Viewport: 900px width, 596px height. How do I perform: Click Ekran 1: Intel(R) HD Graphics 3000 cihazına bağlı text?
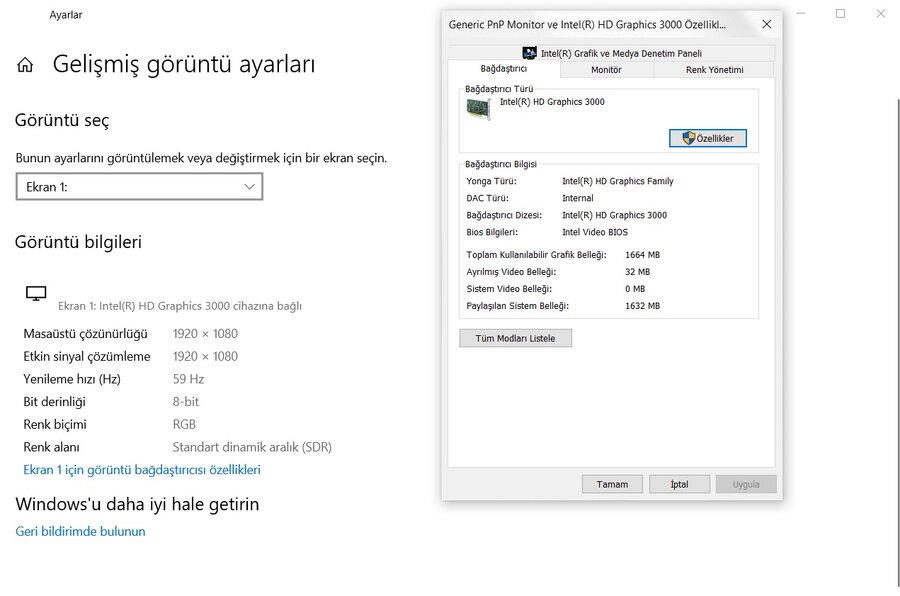(180, 306)
